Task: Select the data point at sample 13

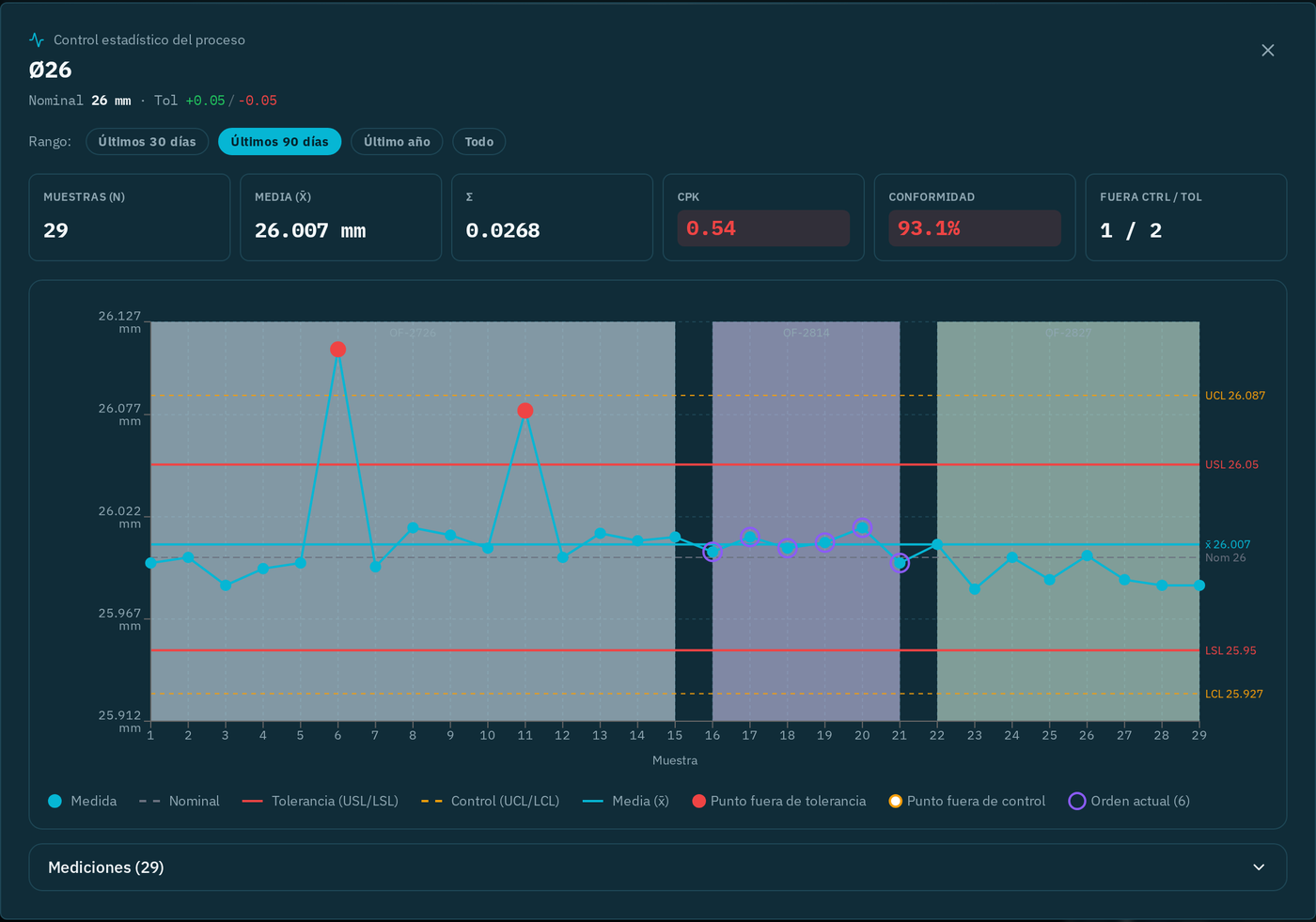Action: (600, 533)
